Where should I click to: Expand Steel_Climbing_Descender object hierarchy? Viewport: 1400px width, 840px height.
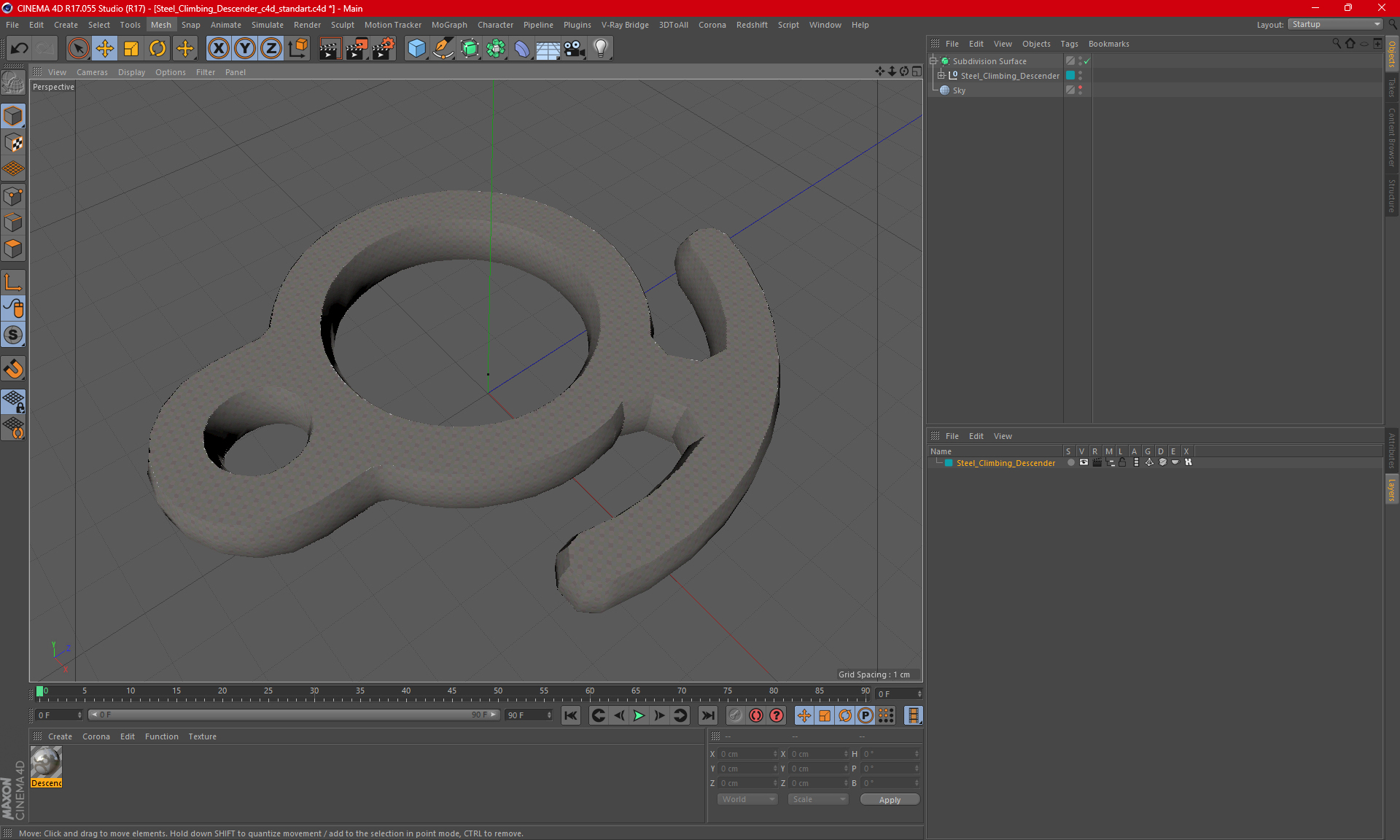point(941,76)
